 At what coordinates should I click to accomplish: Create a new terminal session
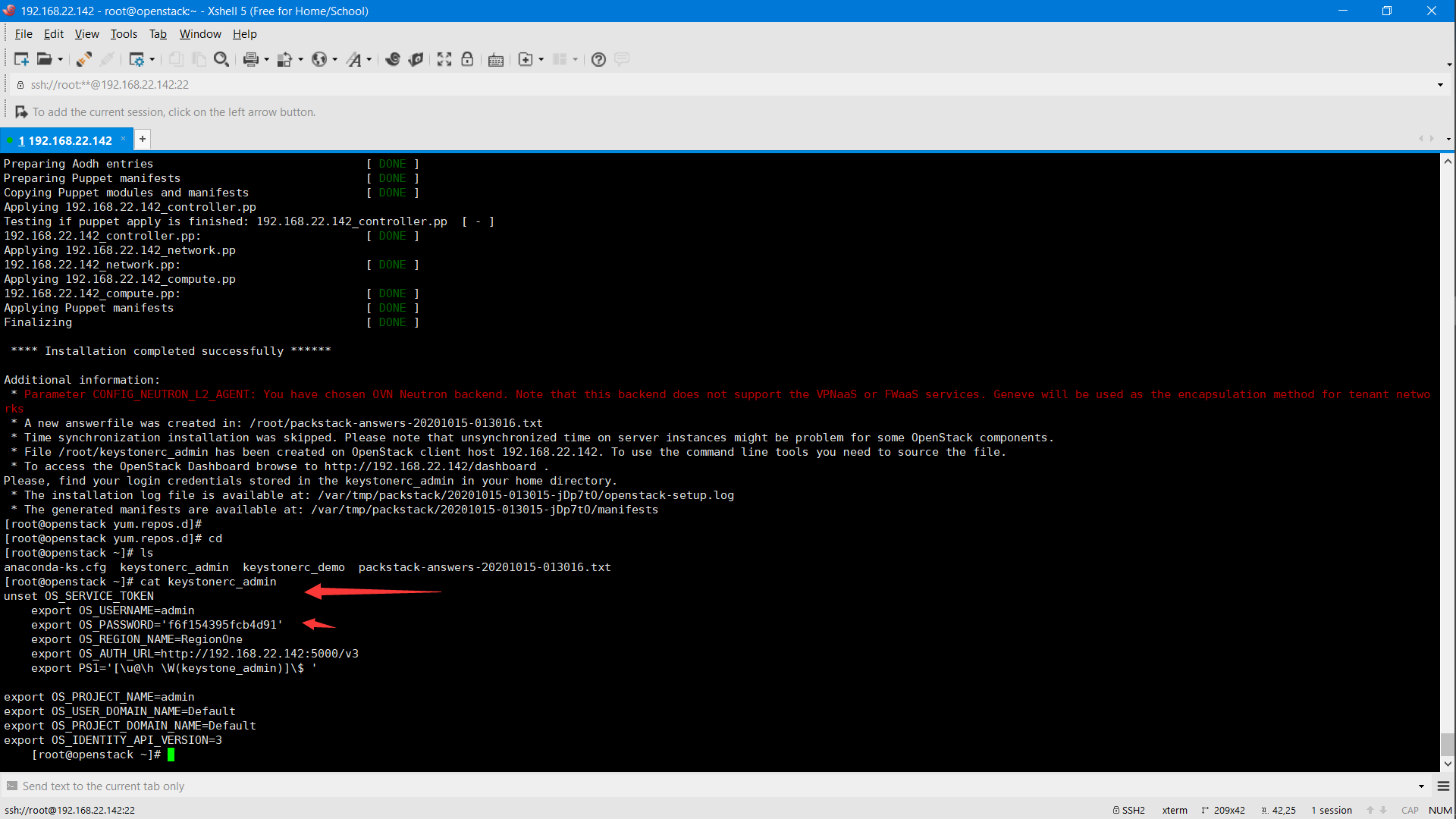(21, 59)
